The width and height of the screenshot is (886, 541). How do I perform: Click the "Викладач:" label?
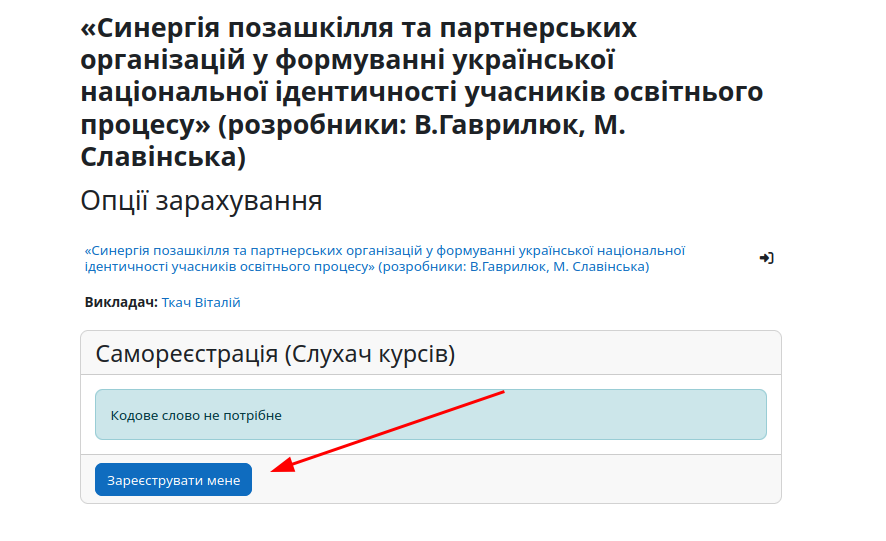tap(121, 302)
